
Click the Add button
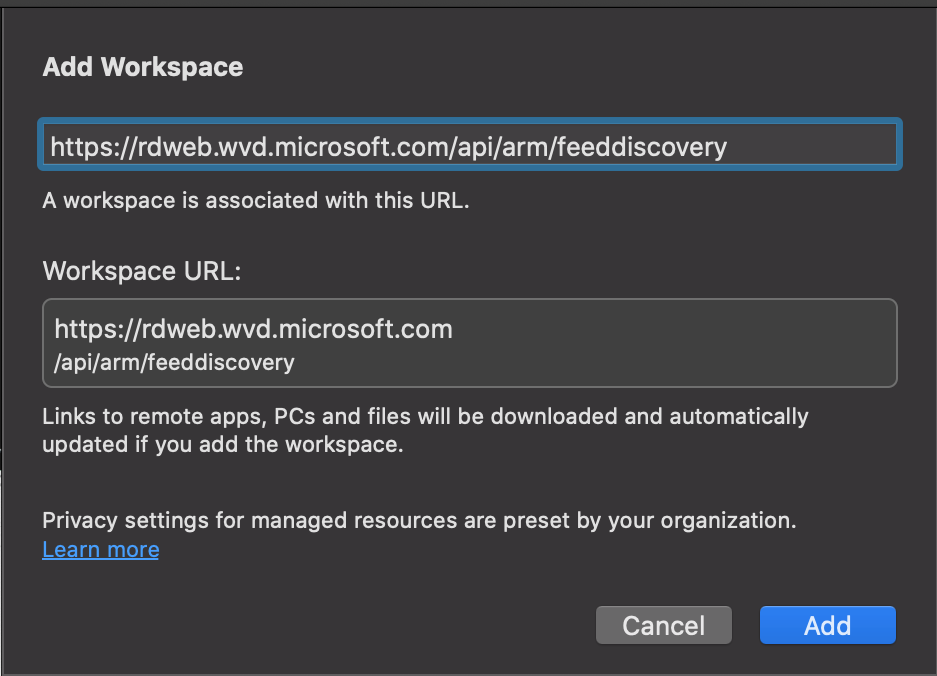(828, 625)
